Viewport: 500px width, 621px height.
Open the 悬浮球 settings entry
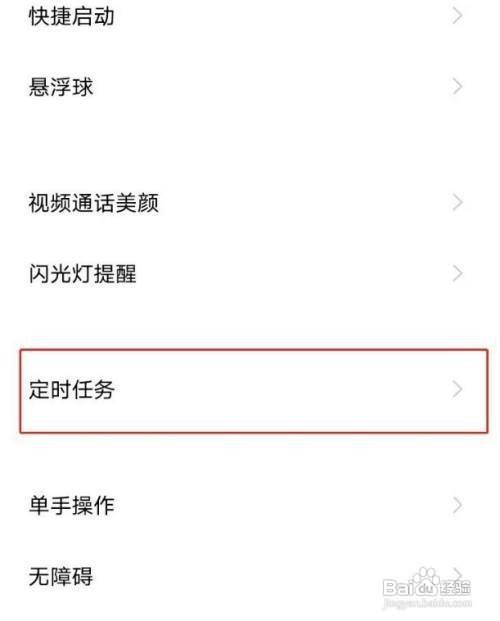[61, 87]
